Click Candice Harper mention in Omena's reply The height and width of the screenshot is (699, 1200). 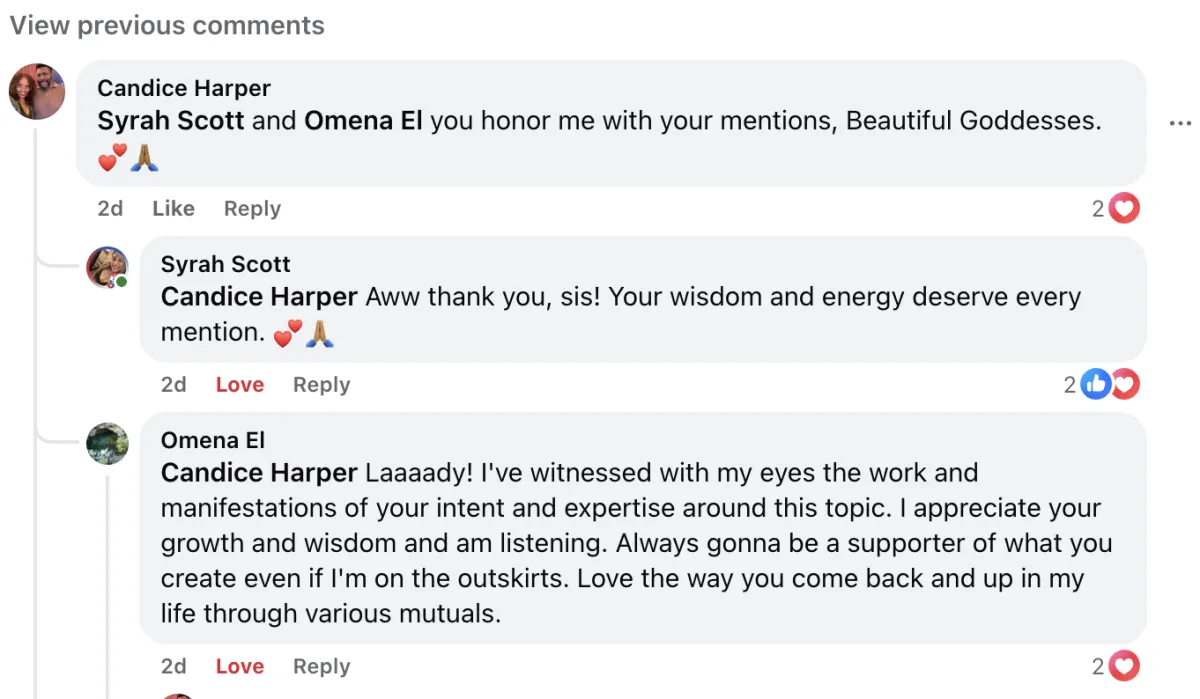point(259,472)
